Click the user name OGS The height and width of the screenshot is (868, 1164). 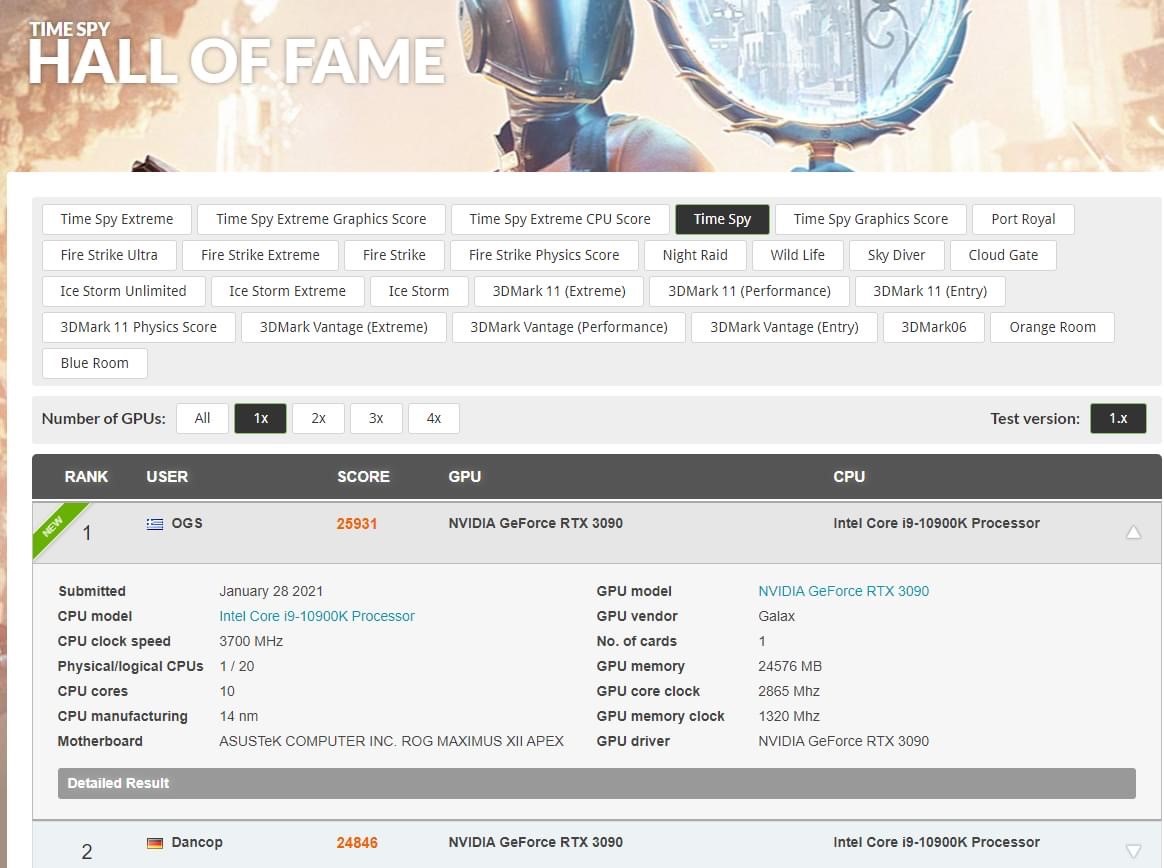click(187, 523)
